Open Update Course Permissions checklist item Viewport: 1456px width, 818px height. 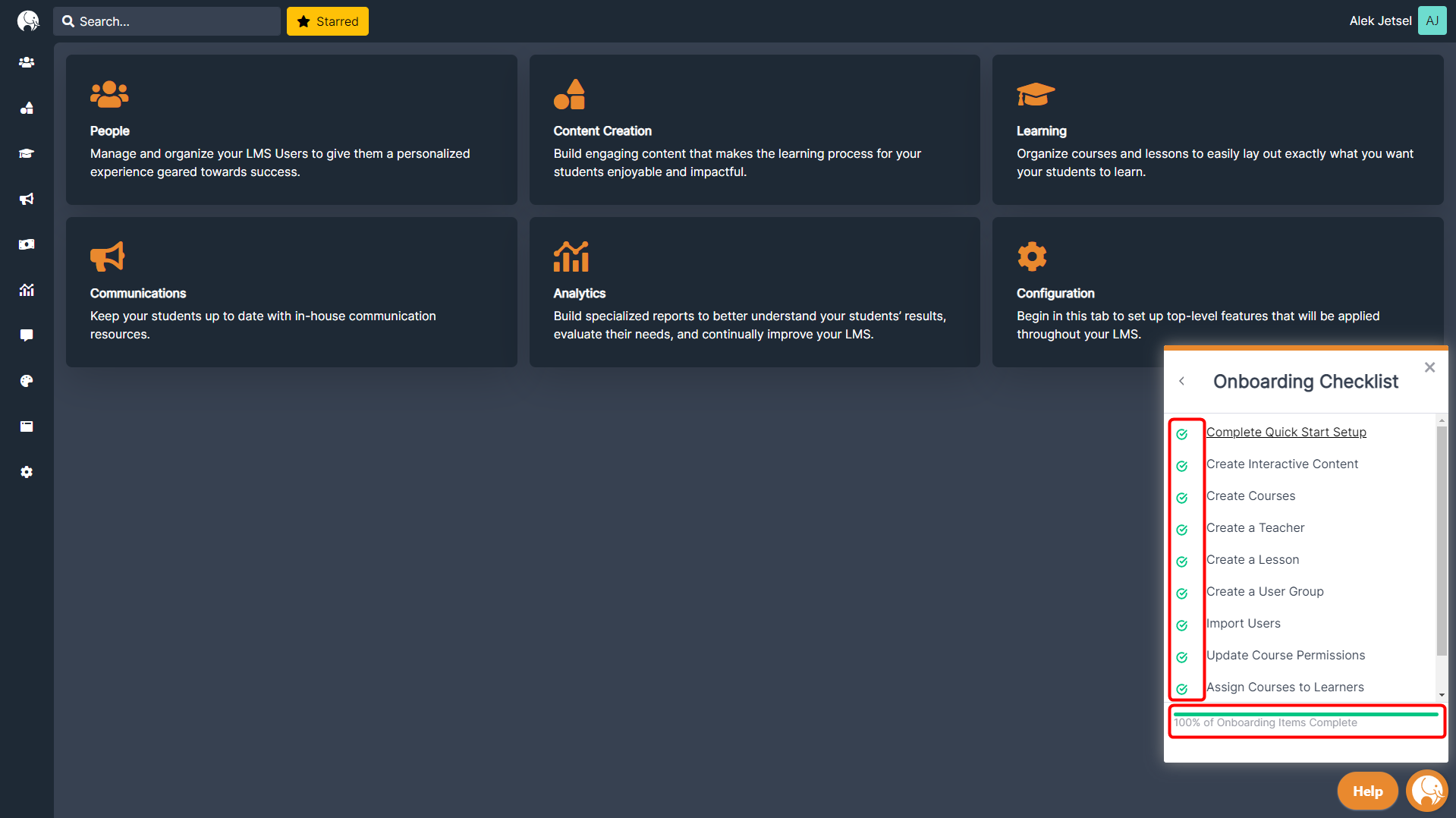pos(1285,655)
